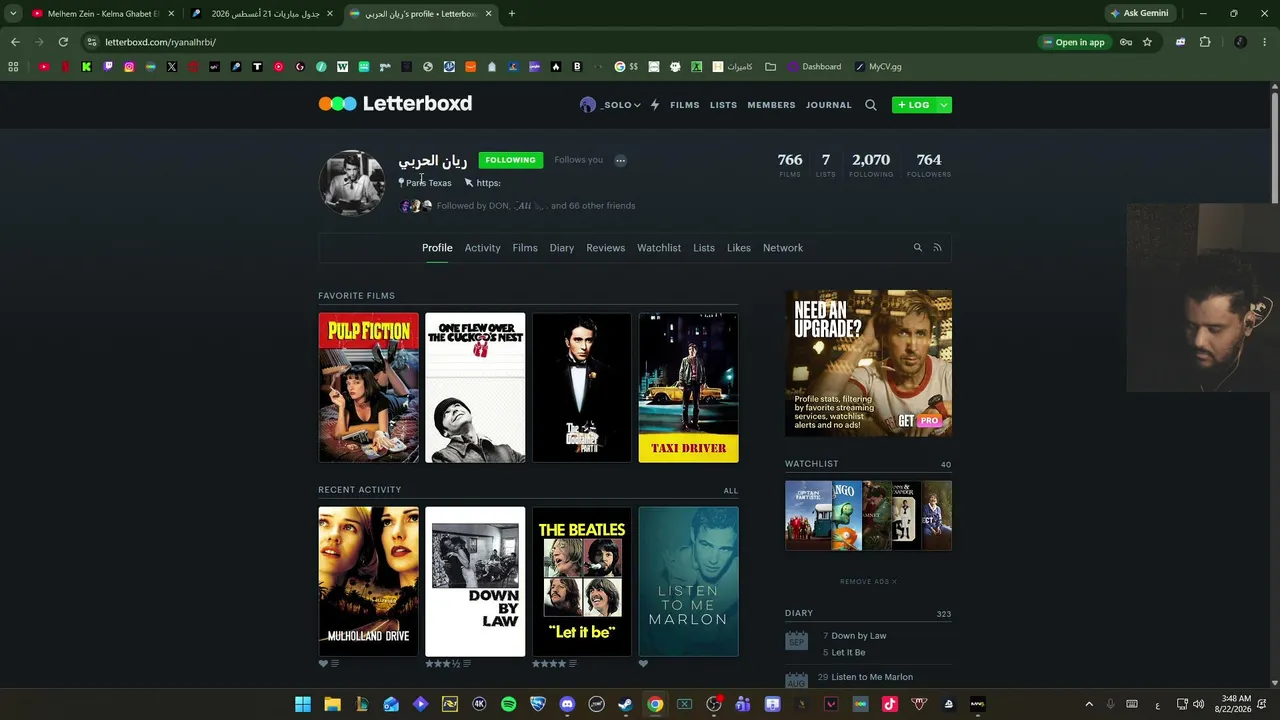This screenshot has width=1280, height=720.
Task: Open the apps grid in bookmarks bar
Action: [13, 67]
